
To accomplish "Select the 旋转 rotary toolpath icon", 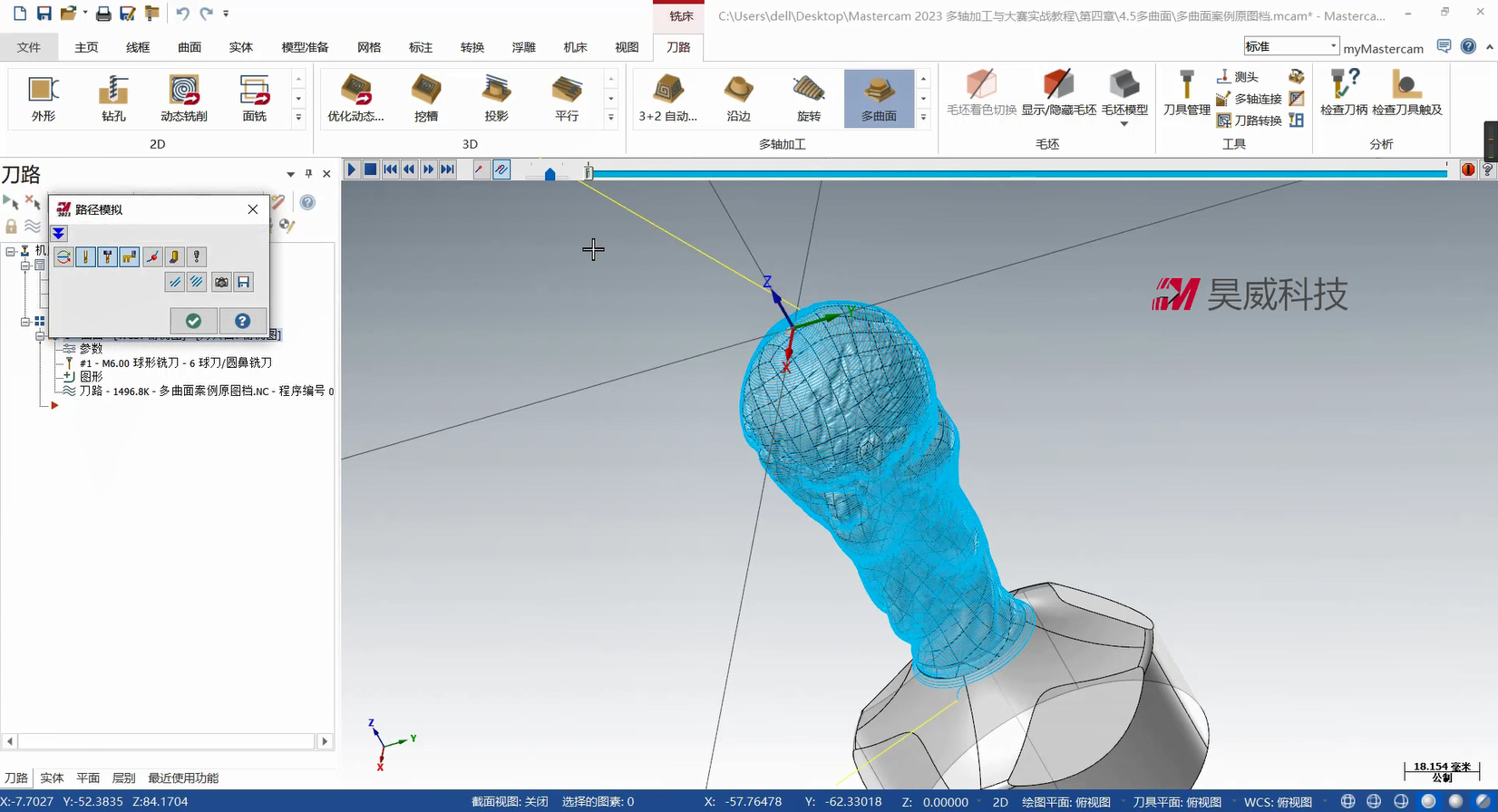I will coord(808,98).
